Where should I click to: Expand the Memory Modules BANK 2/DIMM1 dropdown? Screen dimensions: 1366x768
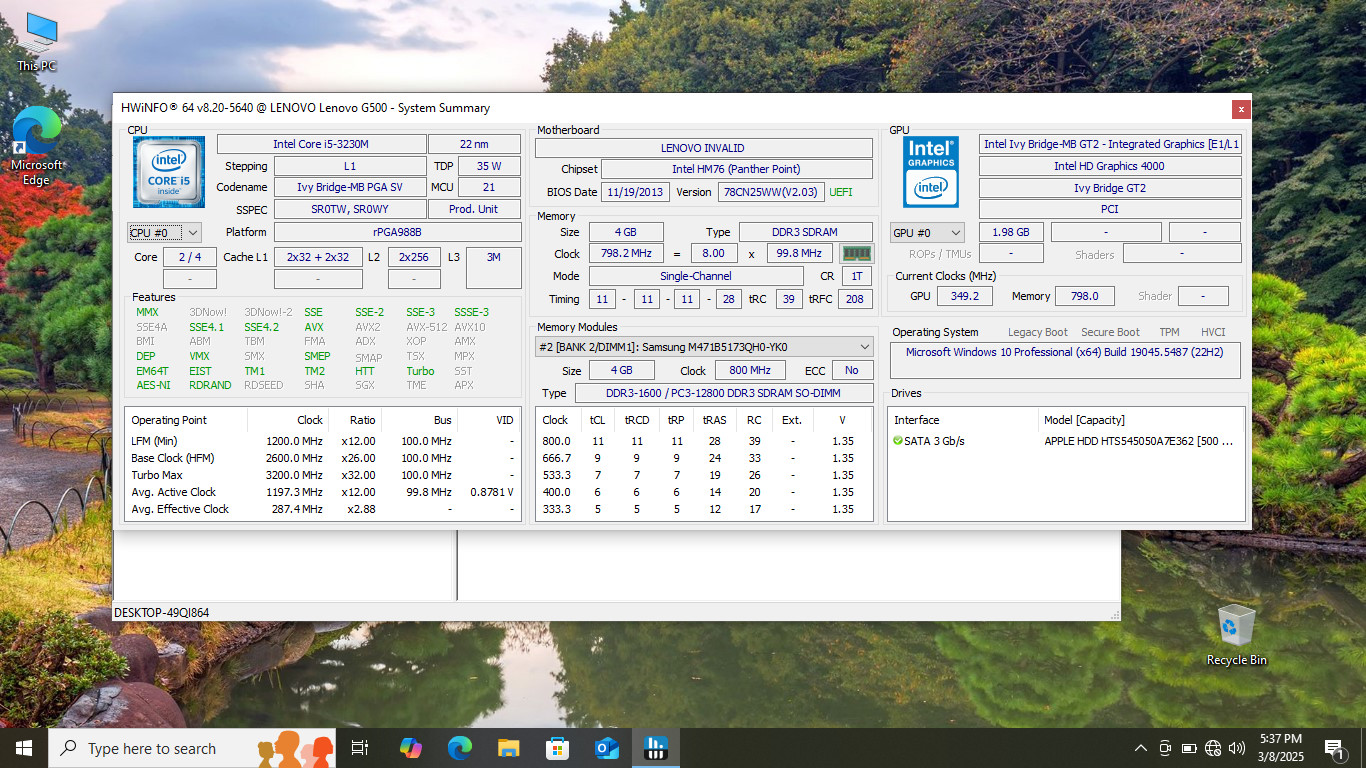[x=704, y=347]
